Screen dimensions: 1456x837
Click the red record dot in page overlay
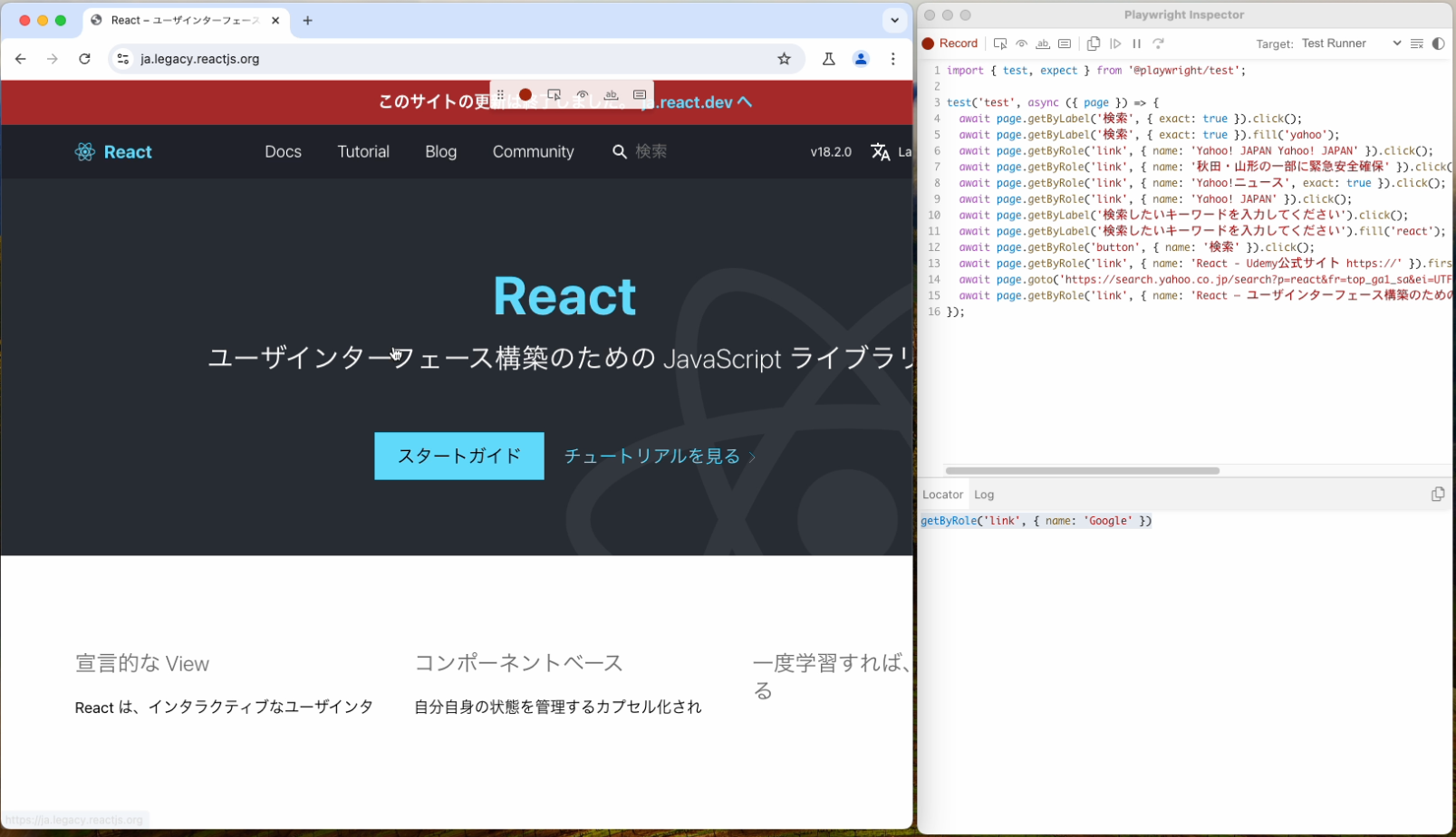[x=526, y=95]
